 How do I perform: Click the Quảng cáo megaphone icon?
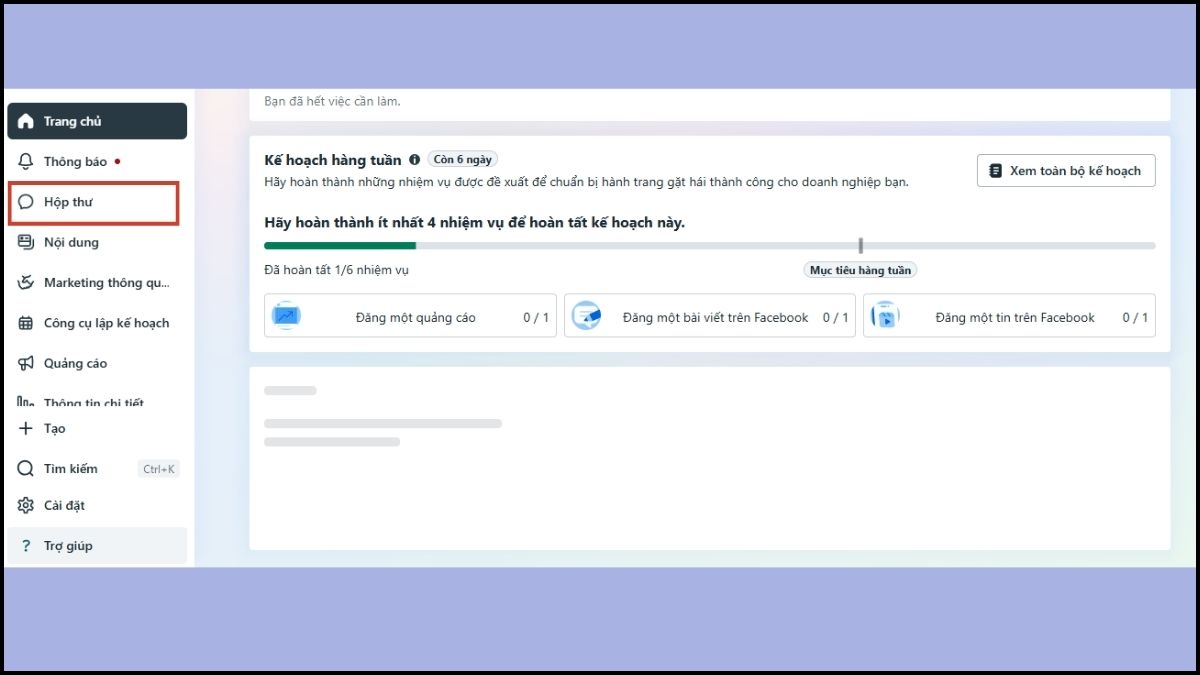(x=26, y=363)
